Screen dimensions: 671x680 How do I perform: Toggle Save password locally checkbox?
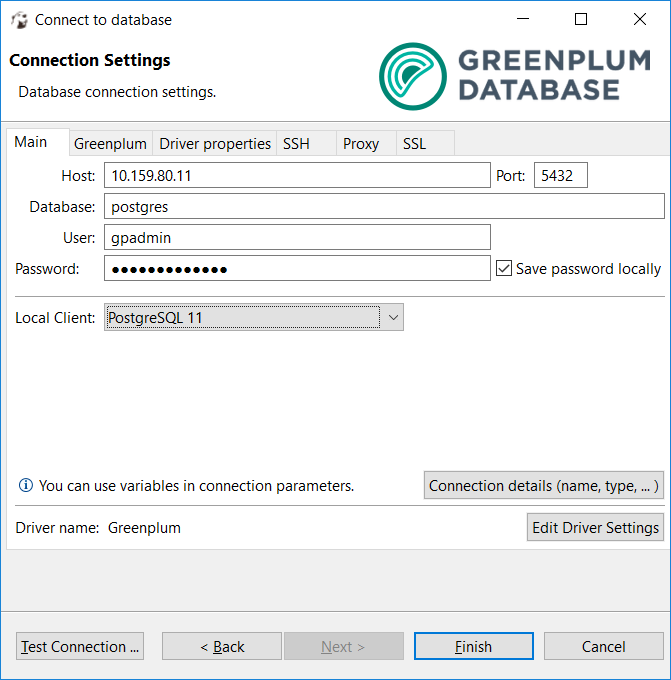click(x=504, y=268)
